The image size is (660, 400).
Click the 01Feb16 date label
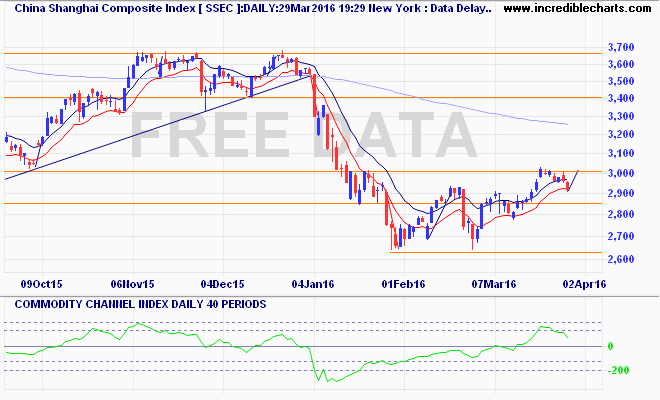point(403,284)
